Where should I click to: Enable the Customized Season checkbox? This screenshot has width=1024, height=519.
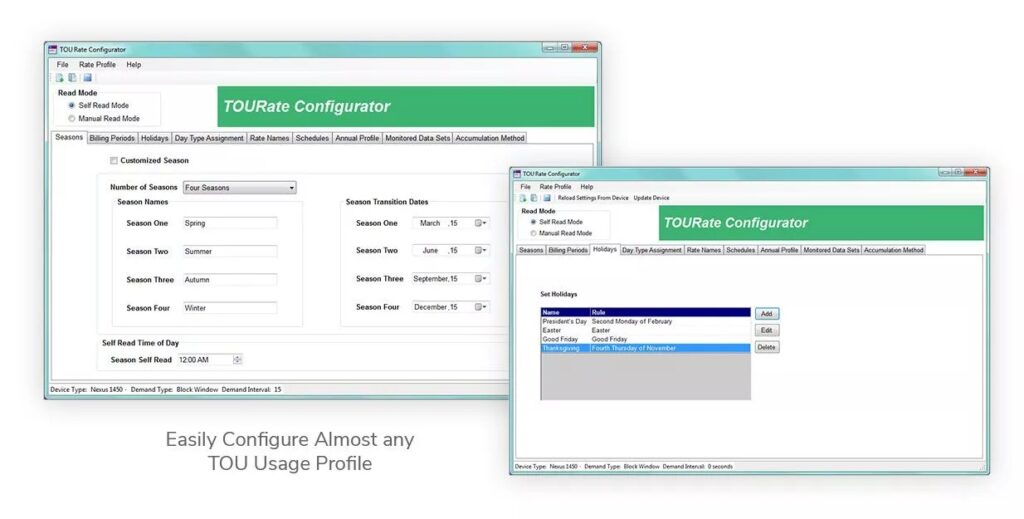click(x=114, y=161)
